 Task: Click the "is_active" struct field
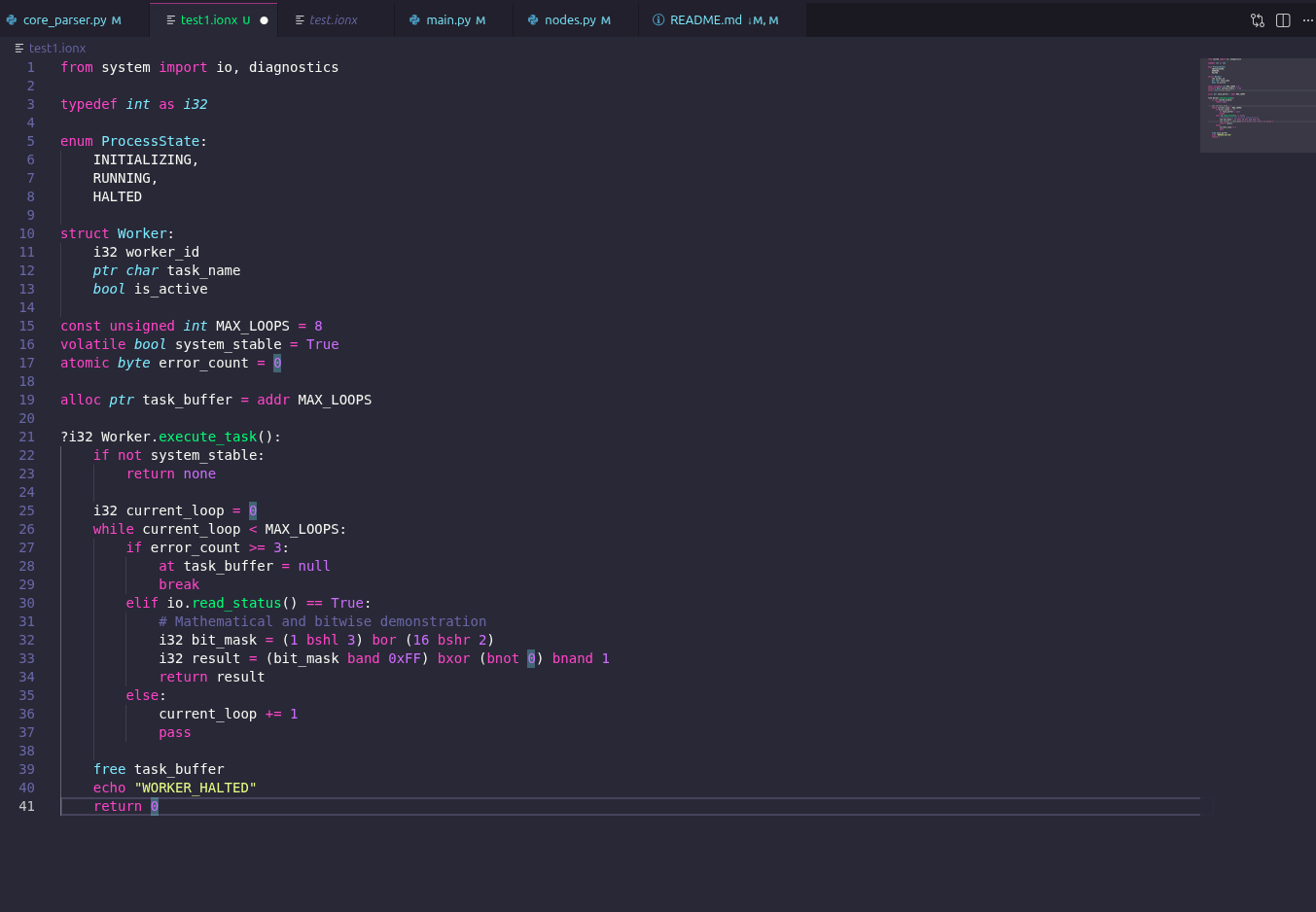[171, 289]
